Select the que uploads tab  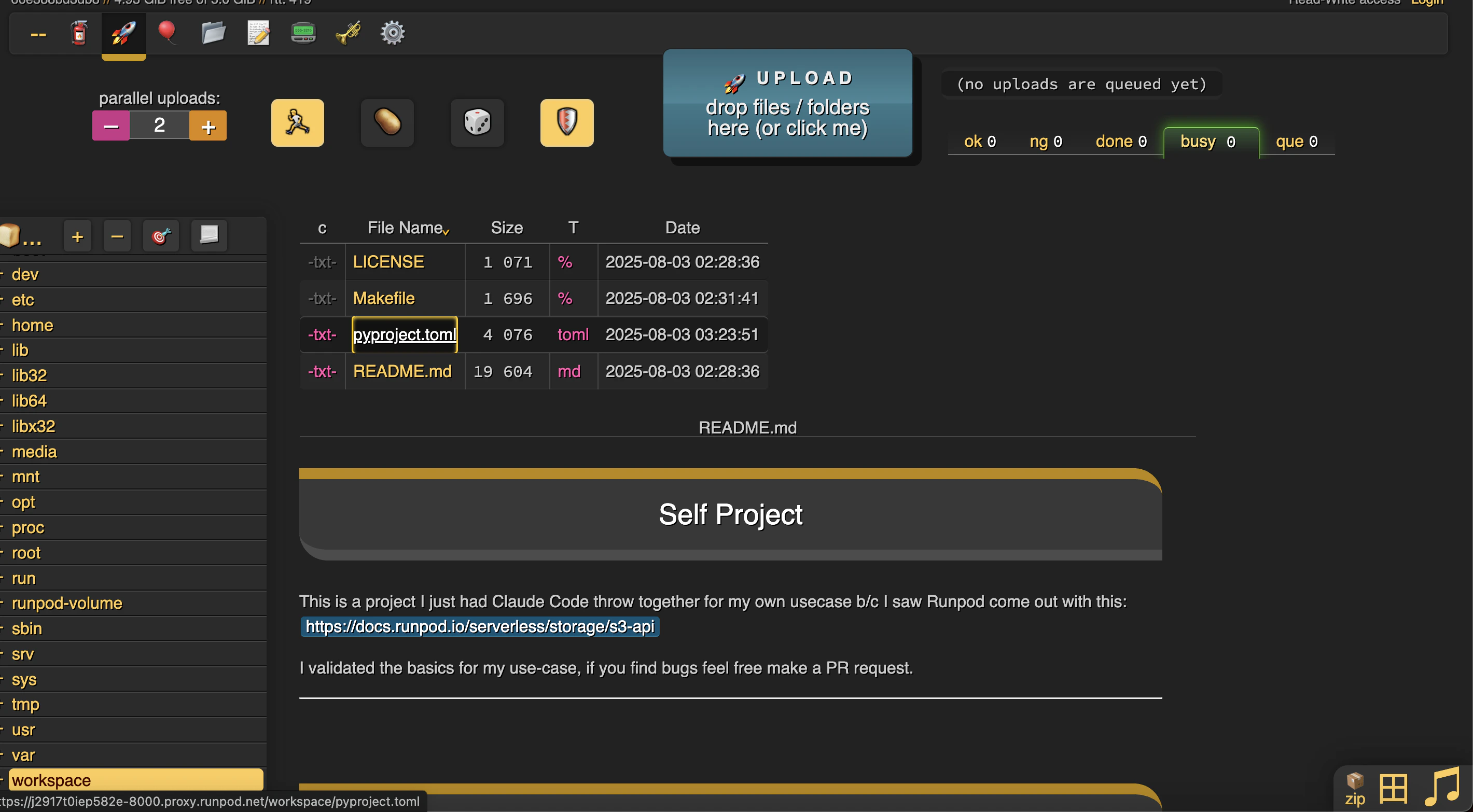point(1296,141)
